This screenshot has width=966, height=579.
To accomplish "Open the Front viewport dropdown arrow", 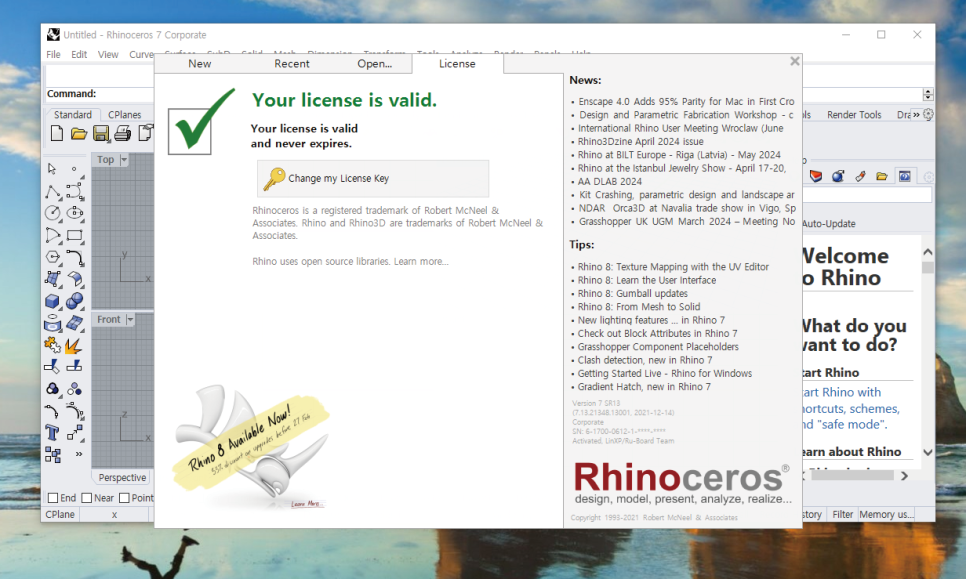I will point(130,320).
